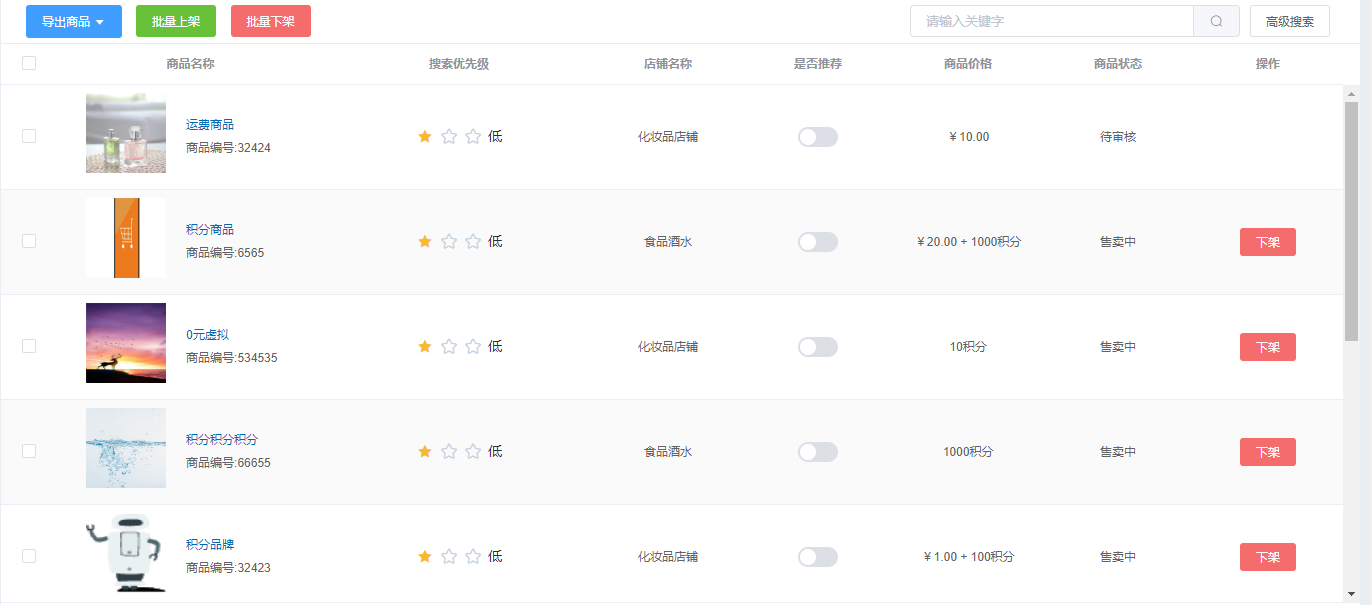Set second priority star for 积分品牌
1372x605 pixels.
(x=449, y=556)
